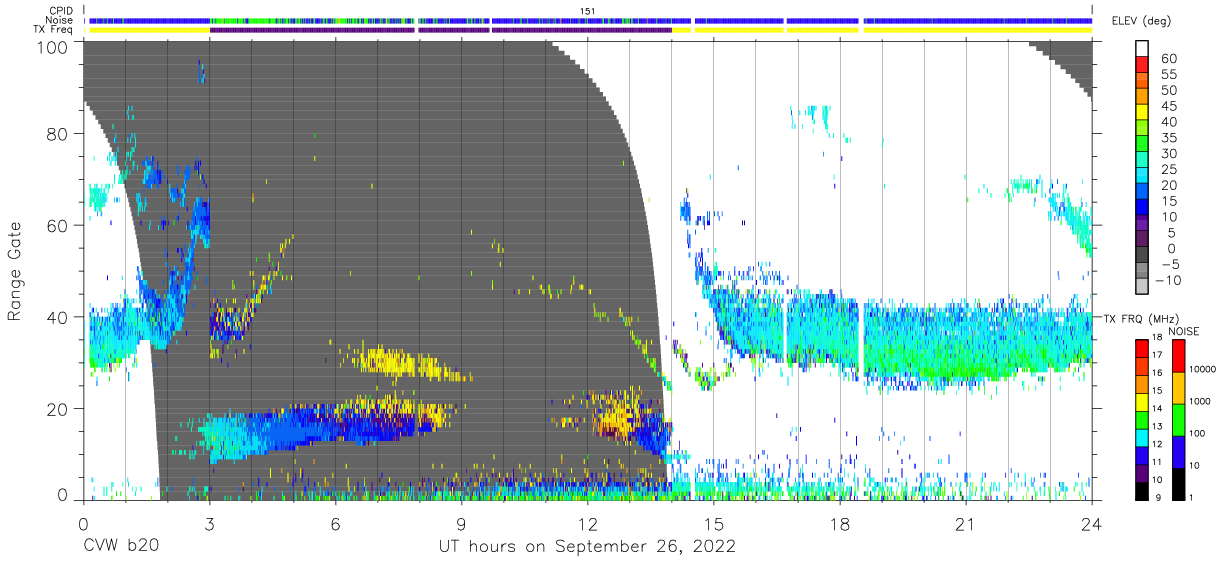This screenshot has width=1228, height=567.
Task: Pick the dark gray swatch in ELEV color bar
Action: 1142,256
